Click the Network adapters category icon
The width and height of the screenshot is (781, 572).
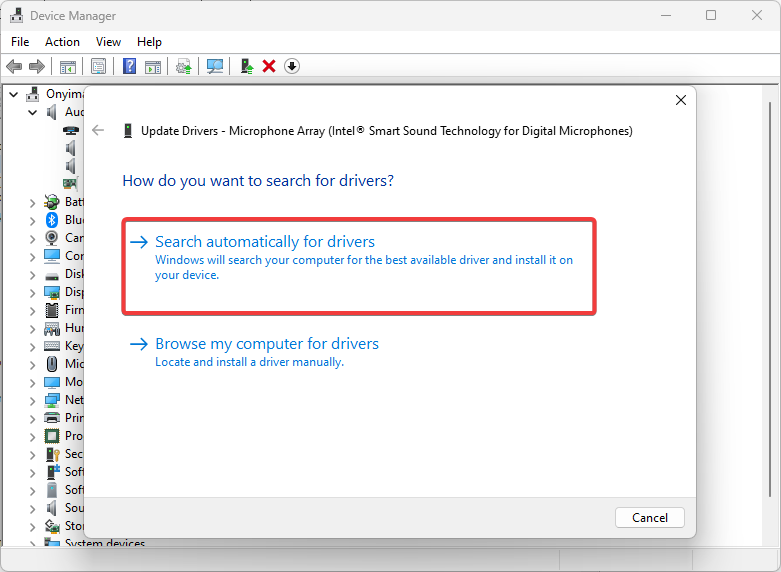coord(52,400)
